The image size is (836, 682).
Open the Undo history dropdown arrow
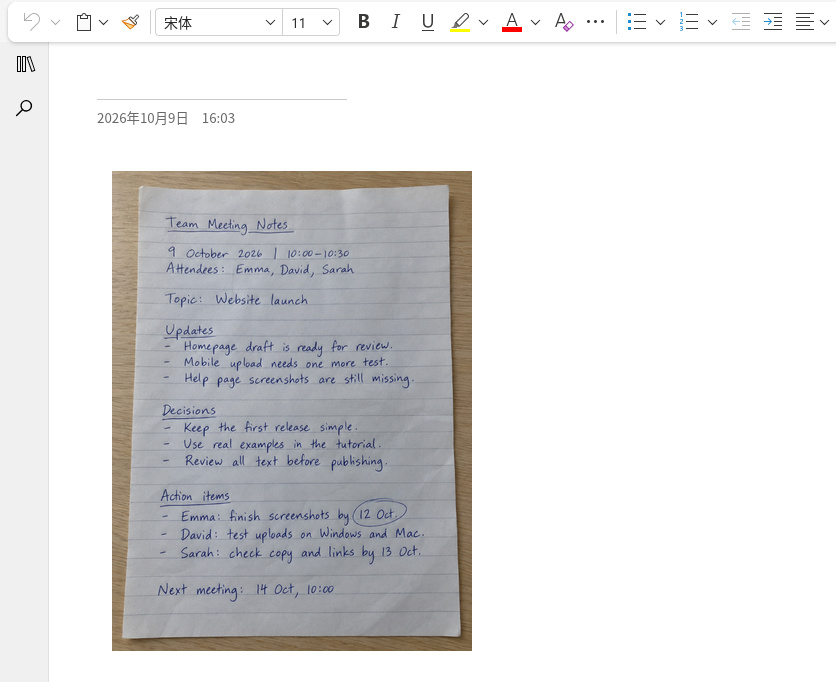pyautogui.click(x=55, y=22)
